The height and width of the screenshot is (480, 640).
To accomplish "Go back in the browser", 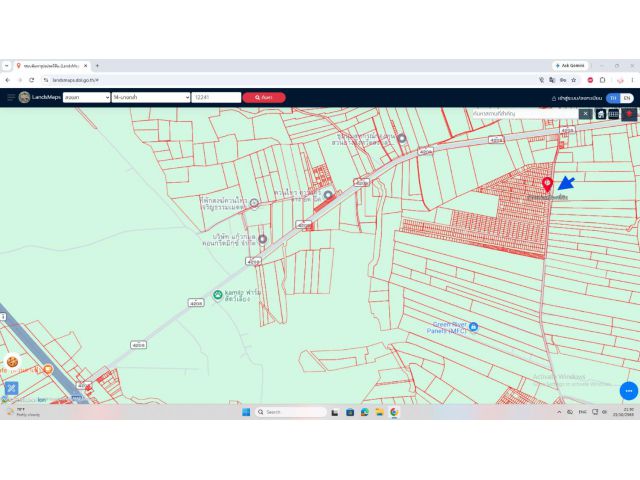I will pyautogui.click(x=8, y=80).
